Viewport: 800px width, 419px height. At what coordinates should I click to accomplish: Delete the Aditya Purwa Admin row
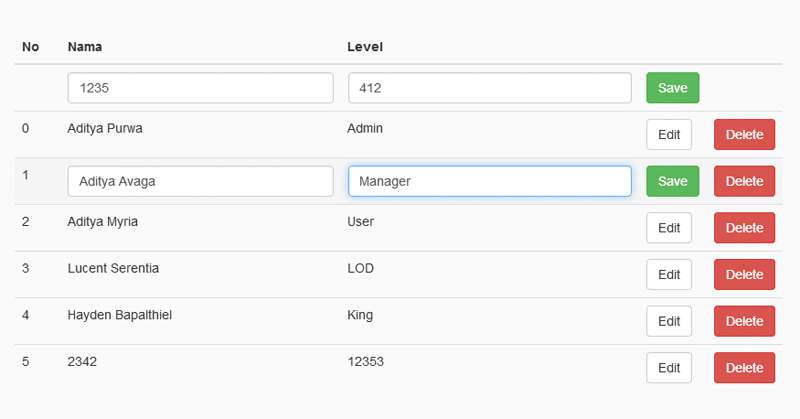coord(744,135)
